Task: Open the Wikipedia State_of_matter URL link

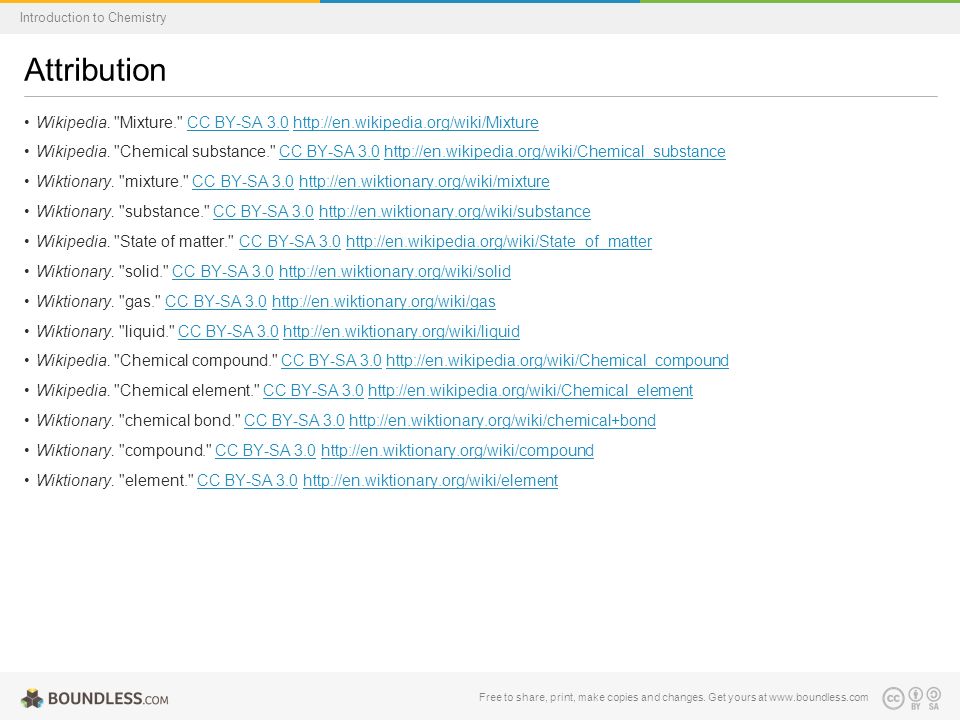Action: 499,241
